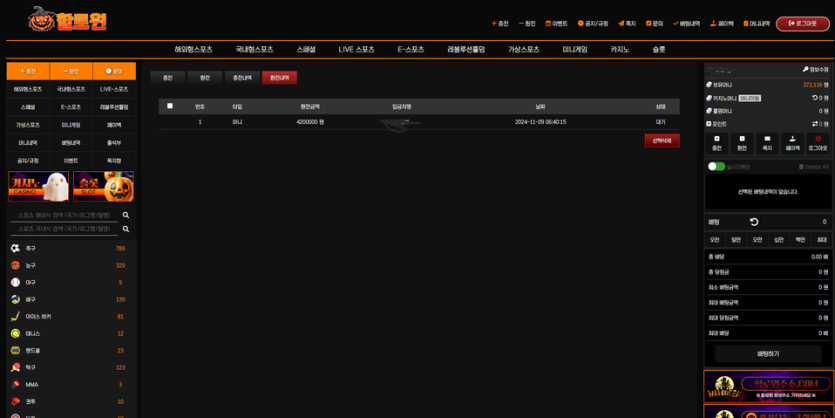This screenshot has width=835, height=418.
Task: Click the volleyball icon in sports list
Action: click(15, 299)
